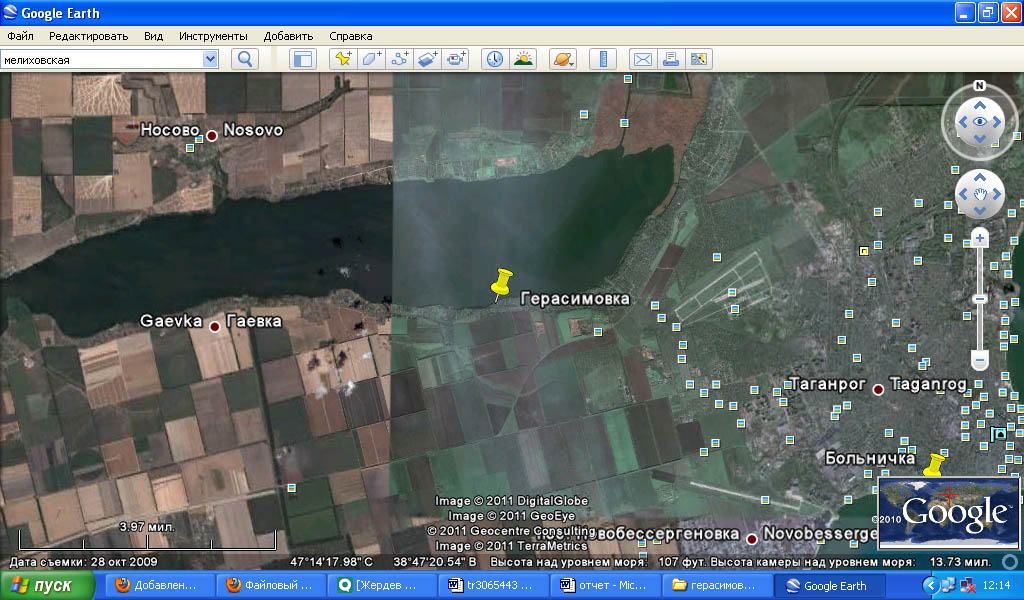Image resolution: width=1024 pixels, height=600 pixels.
Task: Click the N north-up button on the compass
Action: (x=979, y=86)
